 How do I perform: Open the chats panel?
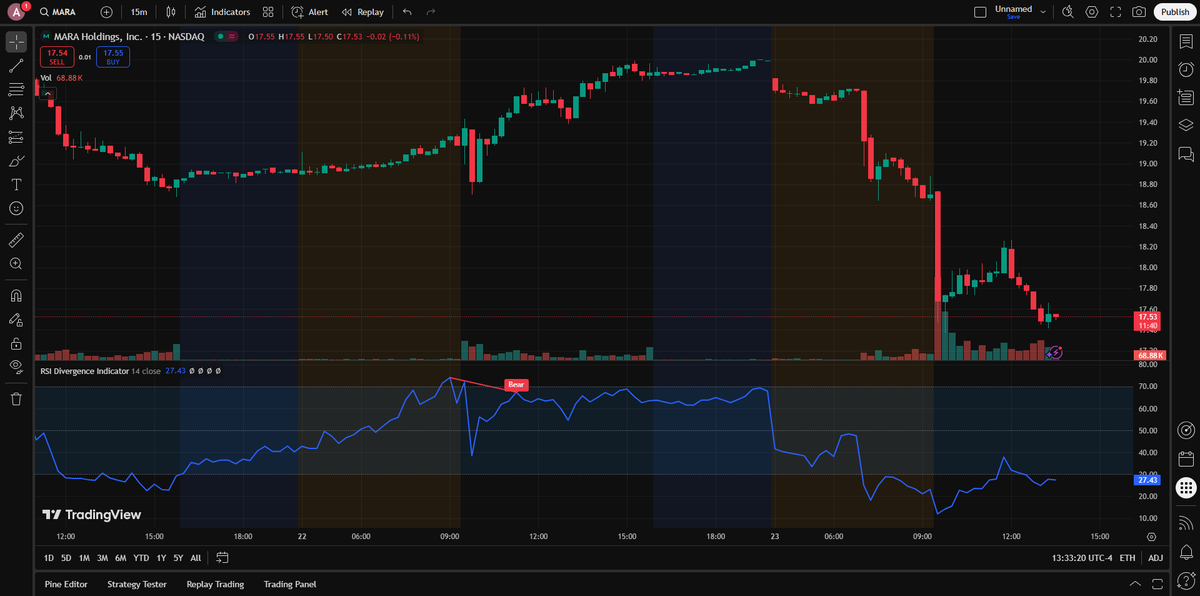click(1186, 154)
